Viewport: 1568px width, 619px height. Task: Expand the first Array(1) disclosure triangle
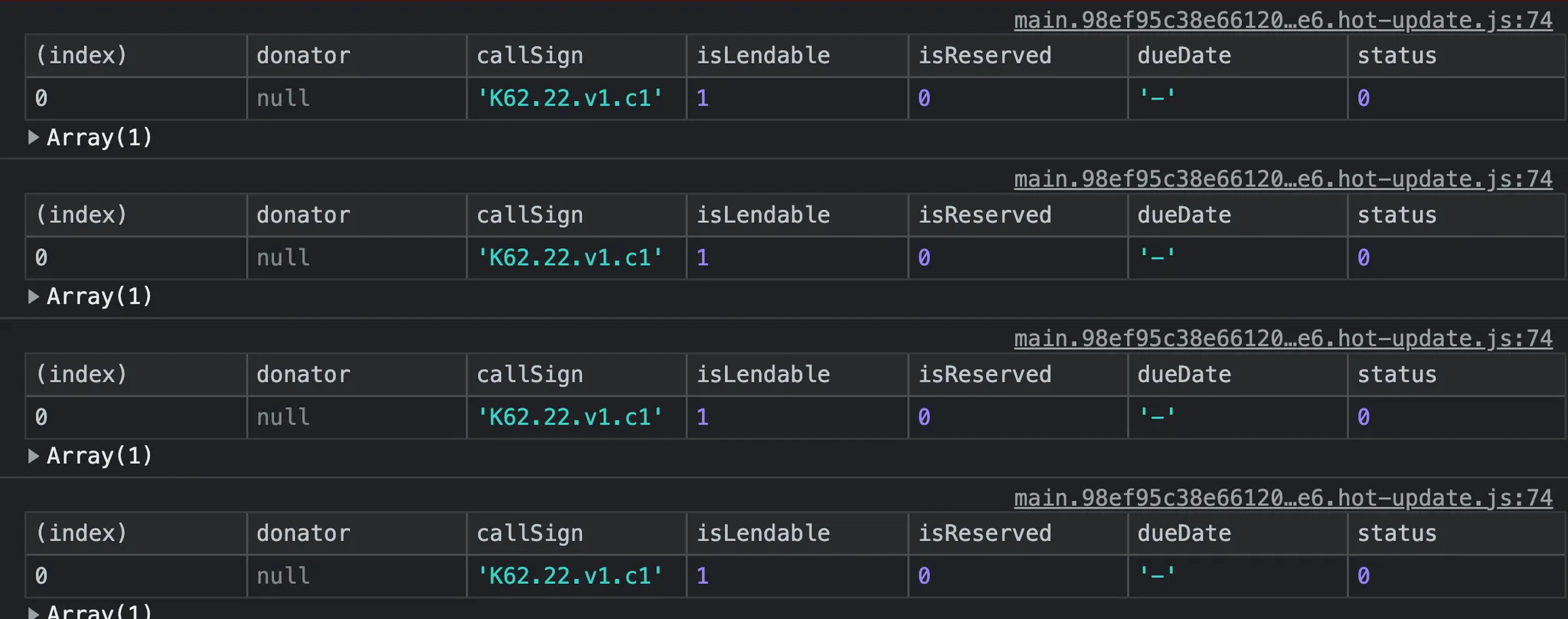tap(34, 137)
